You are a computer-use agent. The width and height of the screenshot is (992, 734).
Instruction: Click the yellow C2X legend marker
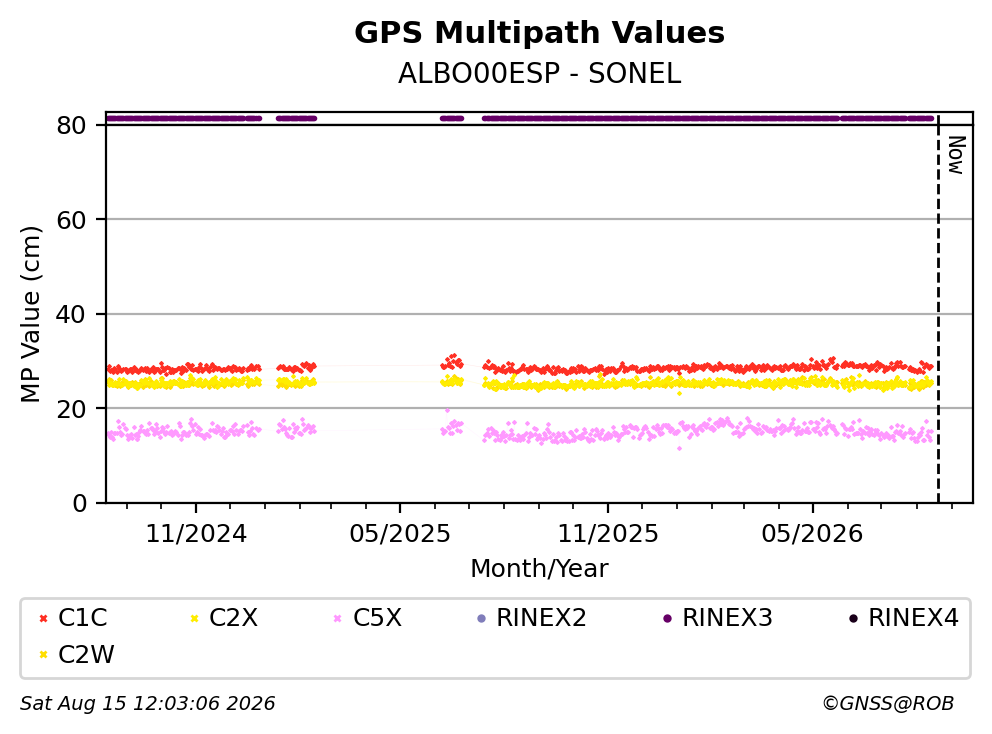click(194, 618)
